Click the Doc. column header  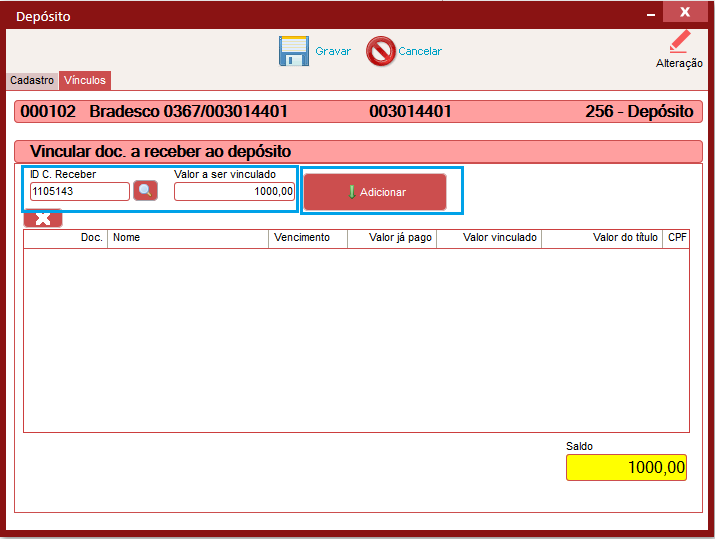tap(65, 238)
